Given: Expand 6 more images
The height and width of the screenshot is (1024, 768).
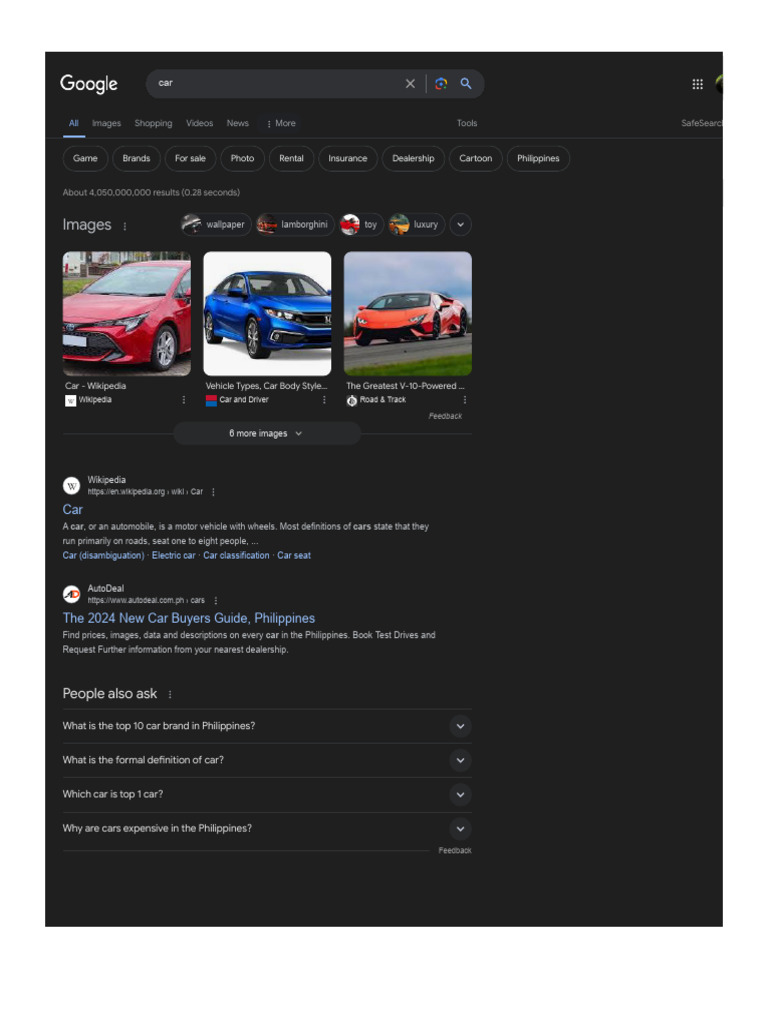Looking at the screenshot, I should click(x=267, y=434).
